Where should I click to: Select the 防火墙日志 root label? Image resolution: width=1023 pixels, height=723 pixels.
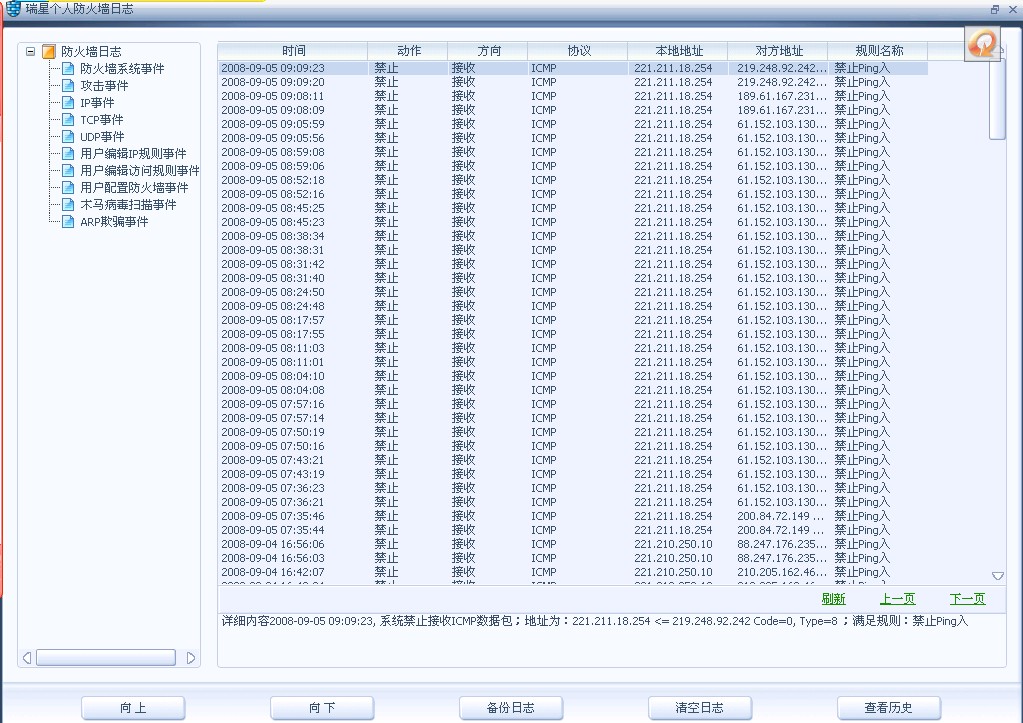91,52
